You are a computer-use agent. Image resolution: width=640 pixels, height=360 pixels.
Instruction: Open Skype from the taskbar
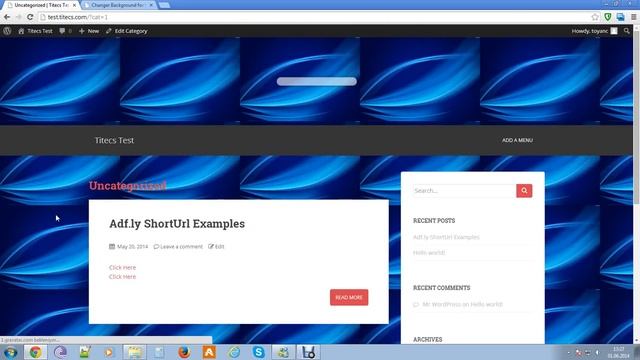[x=258, y=352]
